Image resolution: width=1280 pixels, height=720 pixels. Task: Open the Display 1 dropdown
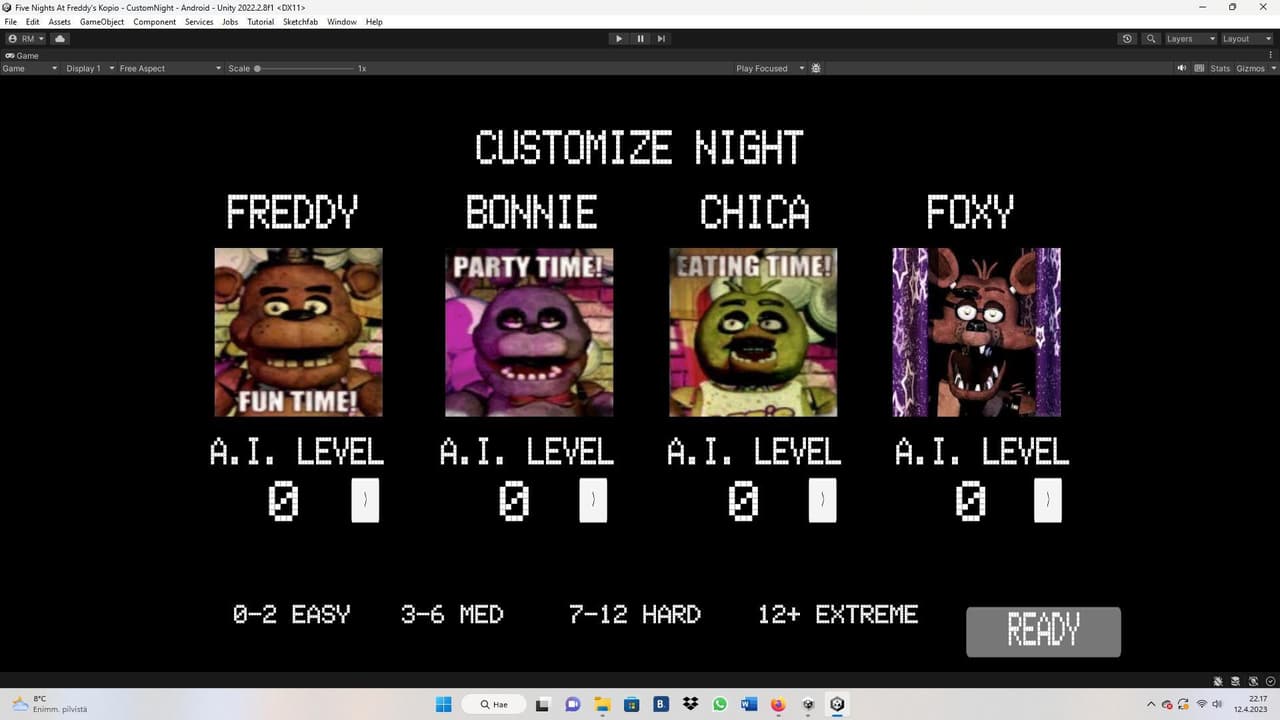pyautogui.click(x=88, y=68)
